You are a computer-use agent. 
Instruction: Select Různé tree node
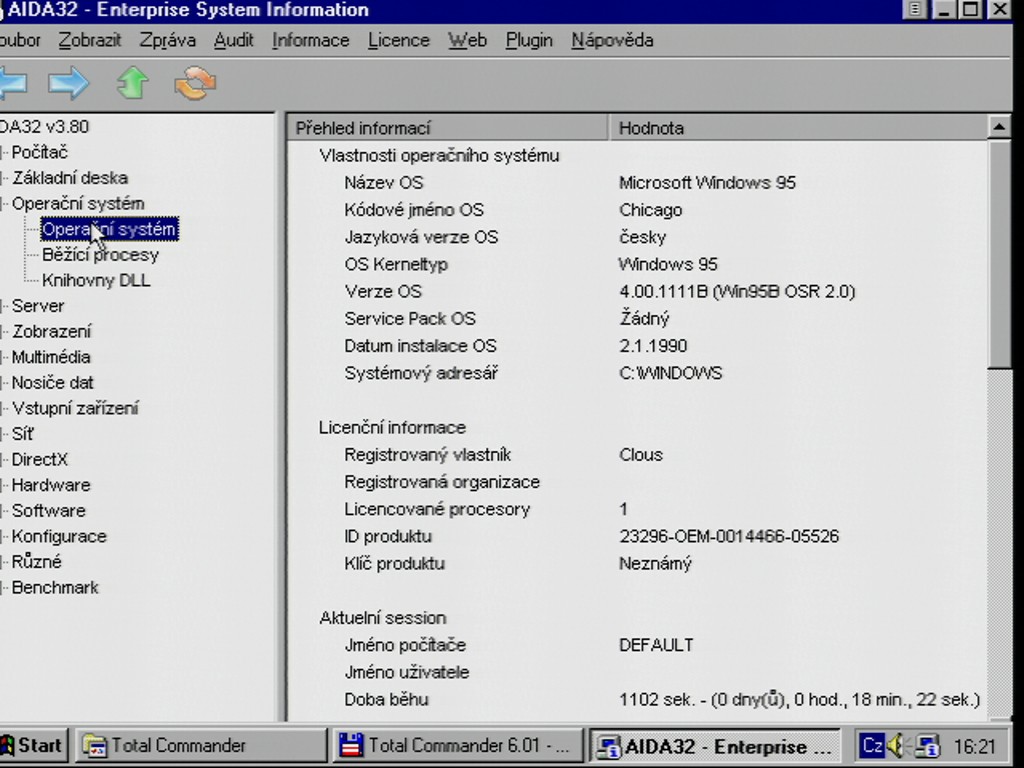pyautogui.click(x=37, y=562)
